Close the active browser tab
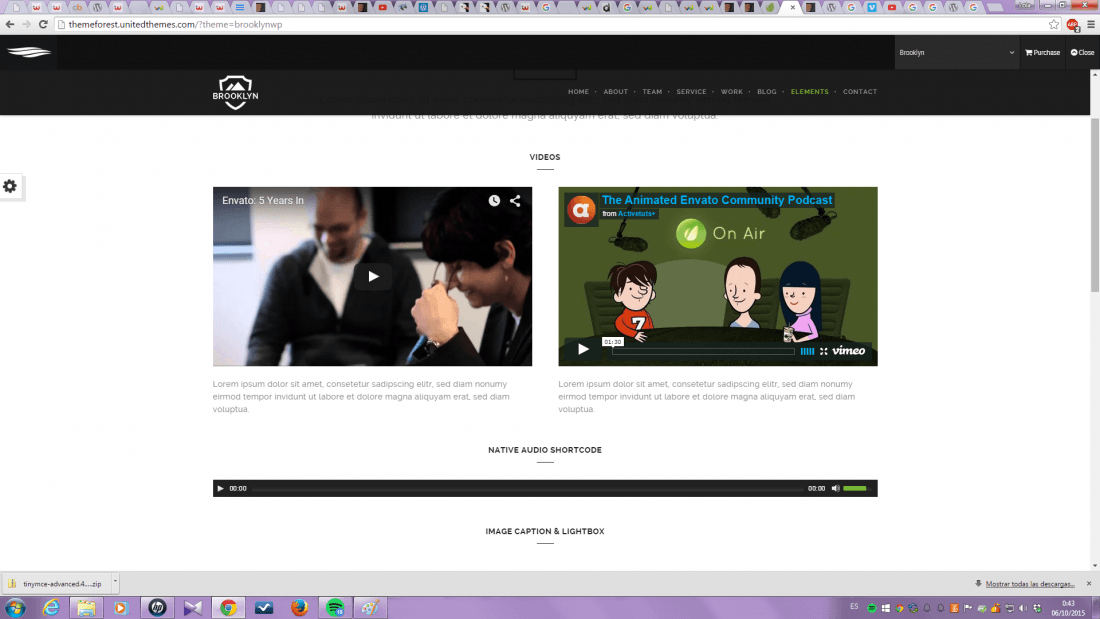 click(x=793, y=8)
